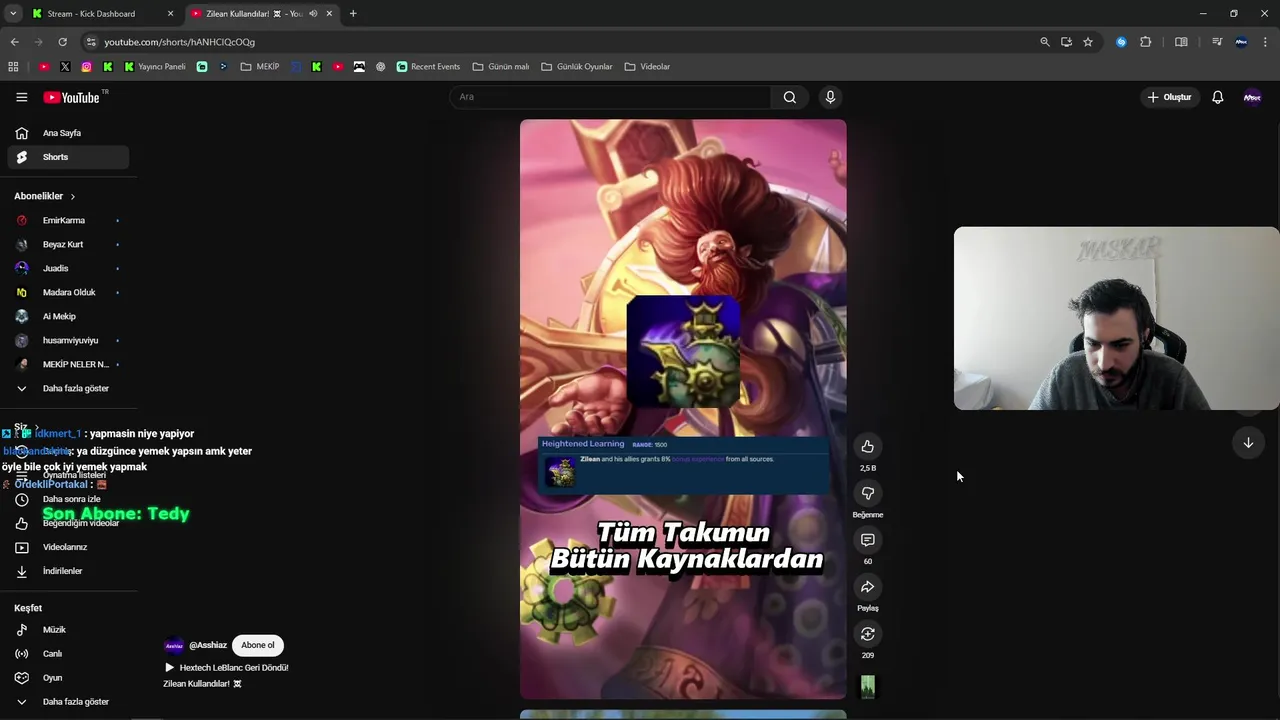The width and height of the screenshot is (1280, 720).
Task: Open the browser extensions puzzle icon
Action: tap(1146, 42)
